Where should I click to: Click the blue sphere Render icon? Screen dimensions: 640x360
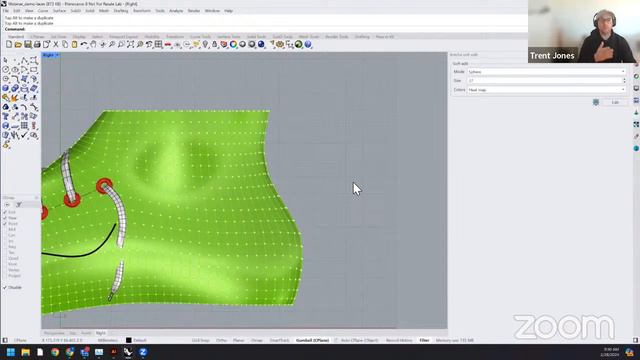pyautogui.click(x=261, y=44)
